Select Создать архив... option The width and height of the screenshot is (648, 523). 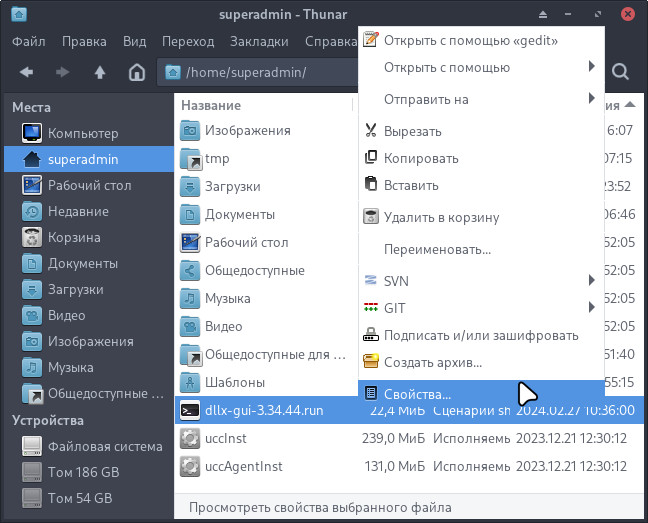(x=433, y=362)
